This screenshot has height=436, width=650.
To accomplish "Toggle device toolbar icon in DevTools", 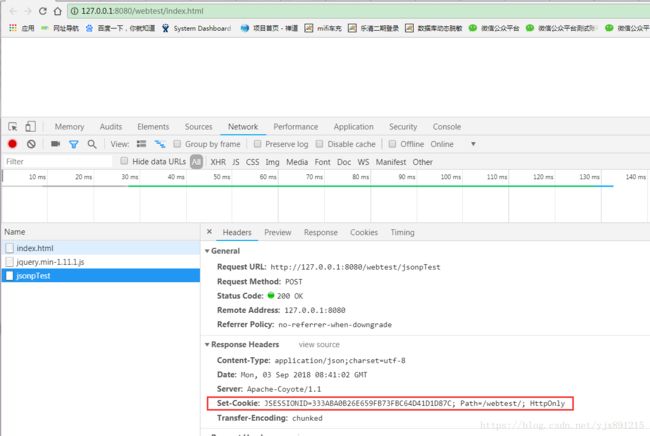I will click(30, 126).
